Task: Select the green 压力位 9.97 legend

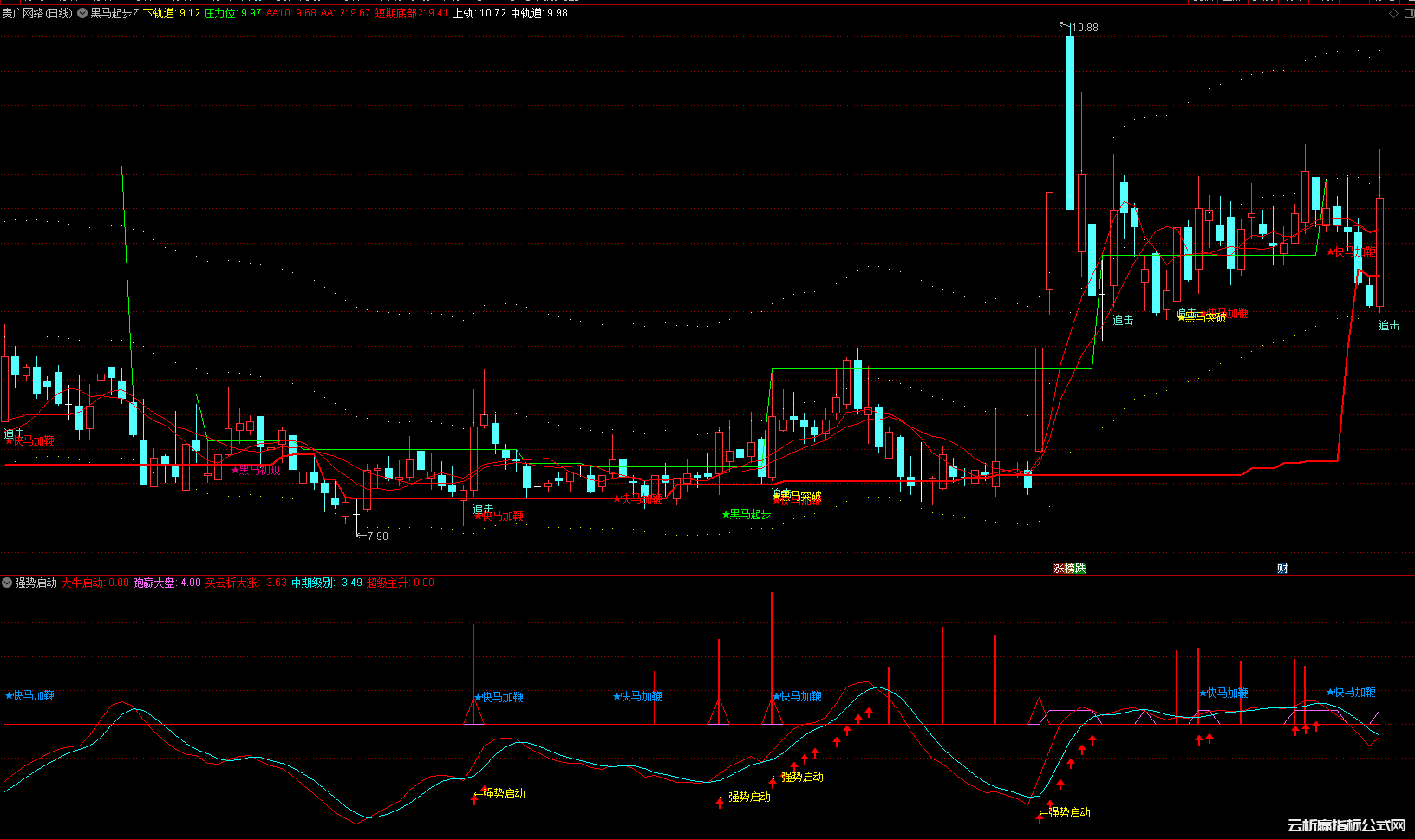Action: click(x=232, y=14)
